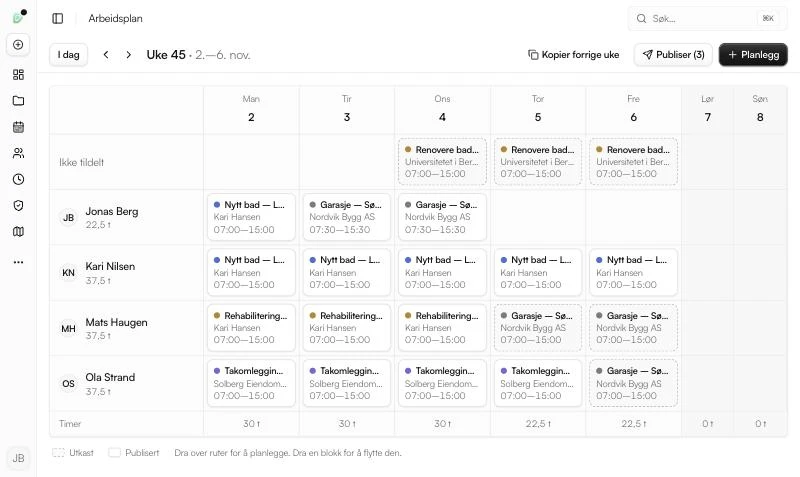Open Mats Haugen's Garasje draft shift on Thursday
Screen dimensions: 800x477
click(x=538, y=328)
